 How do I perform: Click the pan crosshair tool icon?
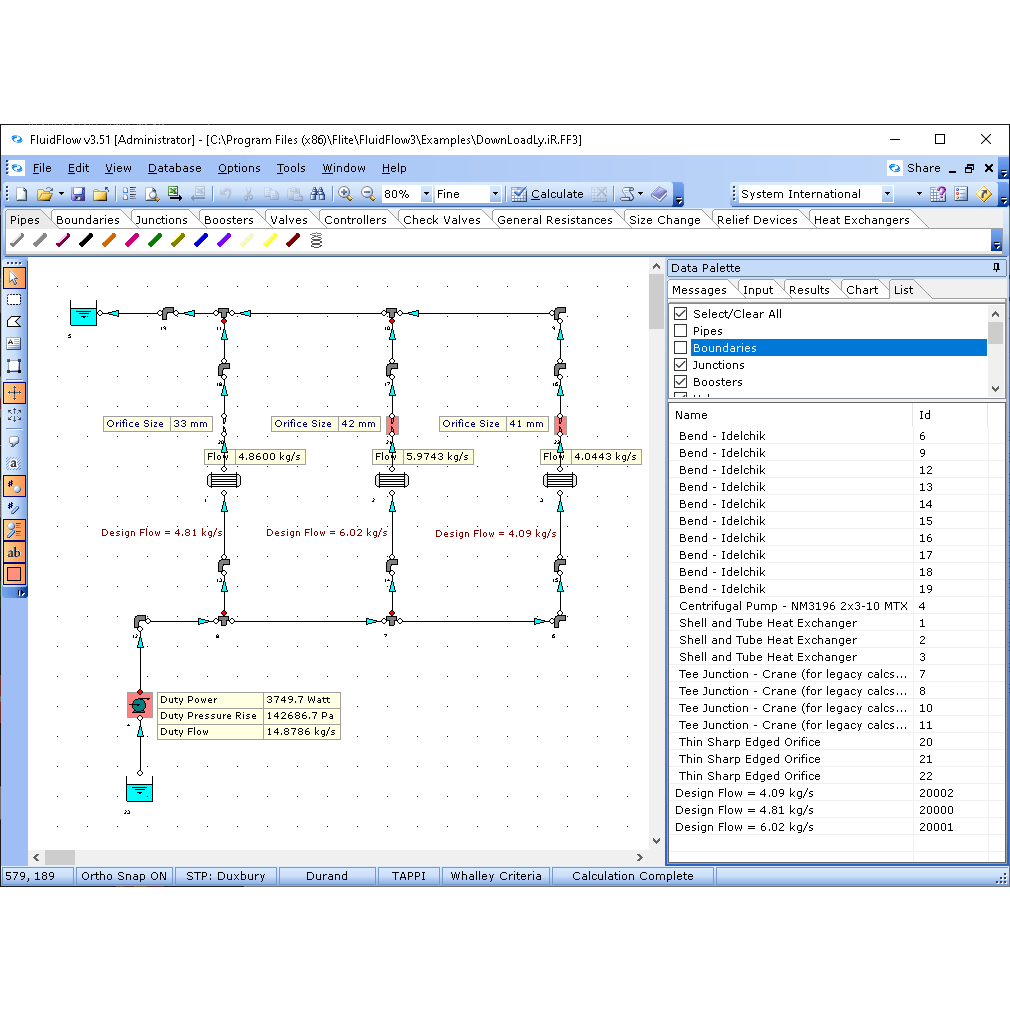(x=14, y=393)
